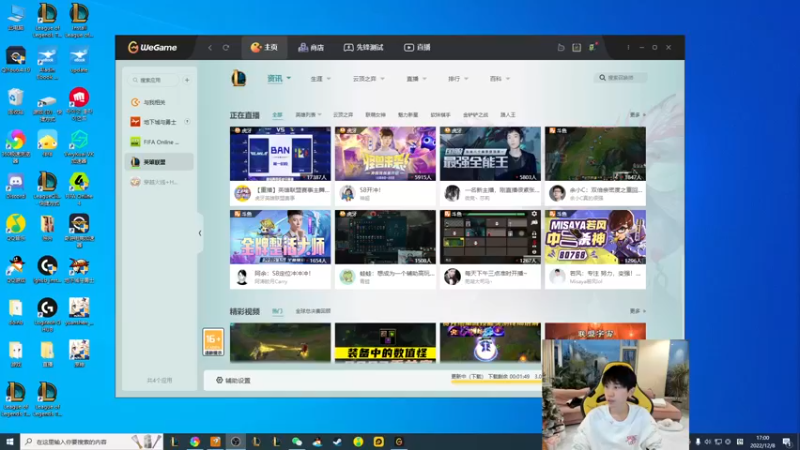Screen dimensions: 800x450
Task: Open the BAN match live stream thumbnail
Action: [x=280, y=154]
